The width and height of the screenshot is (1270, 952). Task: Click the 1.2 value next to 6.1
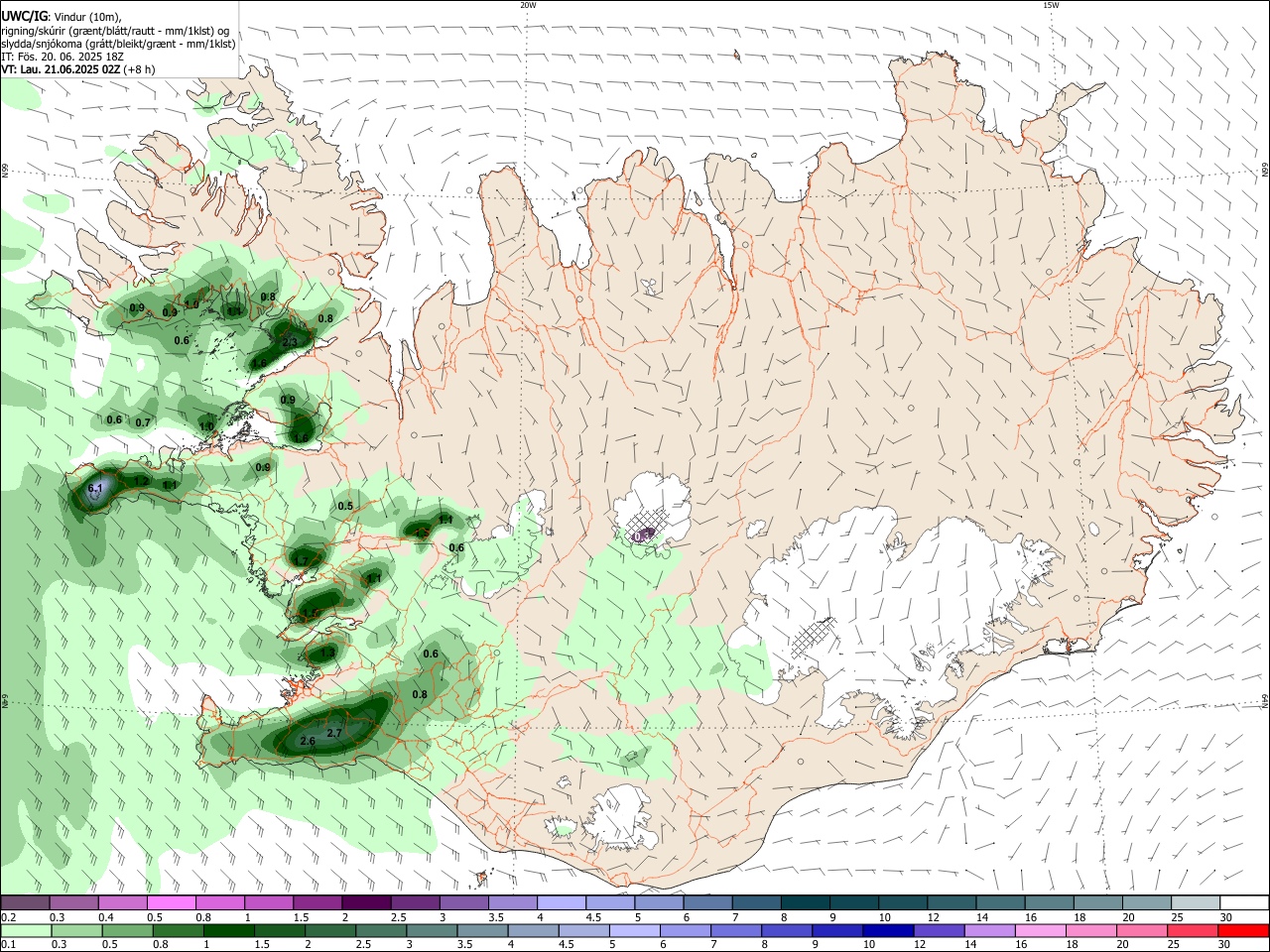(x=141, y=481)
